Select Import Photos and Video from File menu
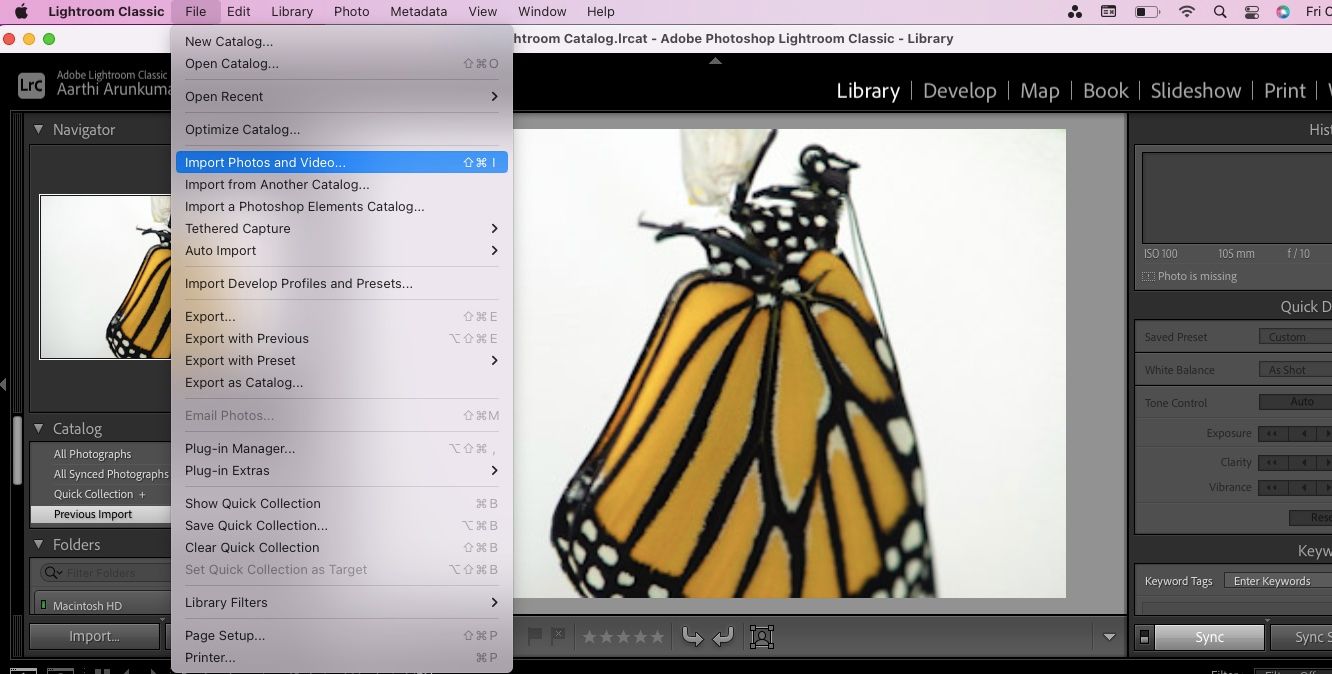The image size is (1332, 674). pos(265,161)
